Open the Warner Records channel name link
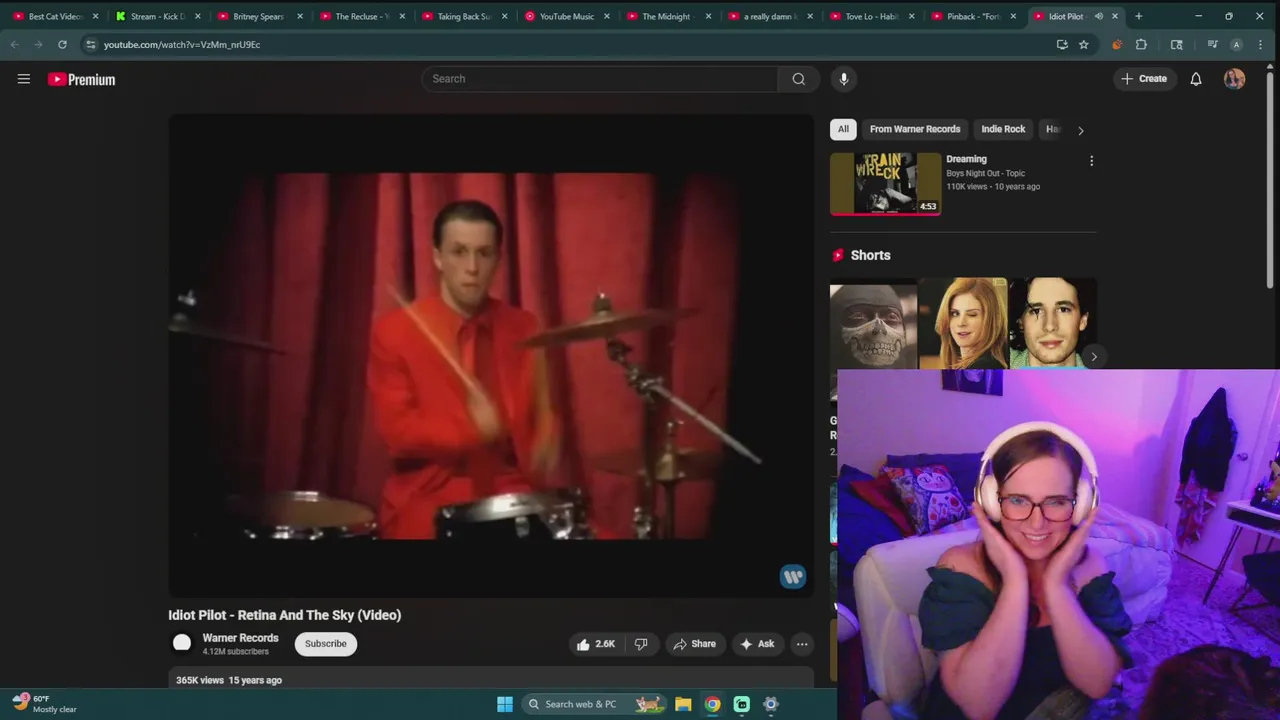Viewport: 1280px width, 720px height. point(240,638)
